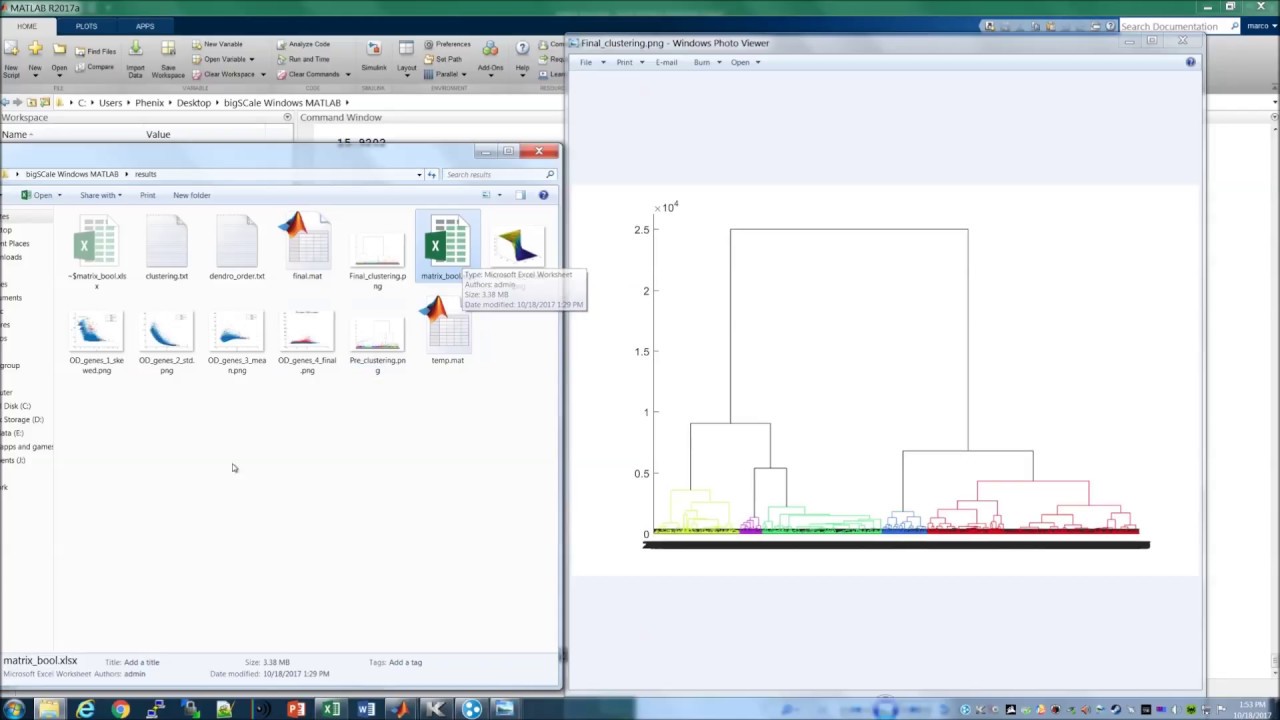Image resolution: width=1280 pixels, height=720 pixels.
Task: Click New folder in Explorer toolbar
Action: coord(191,195)
